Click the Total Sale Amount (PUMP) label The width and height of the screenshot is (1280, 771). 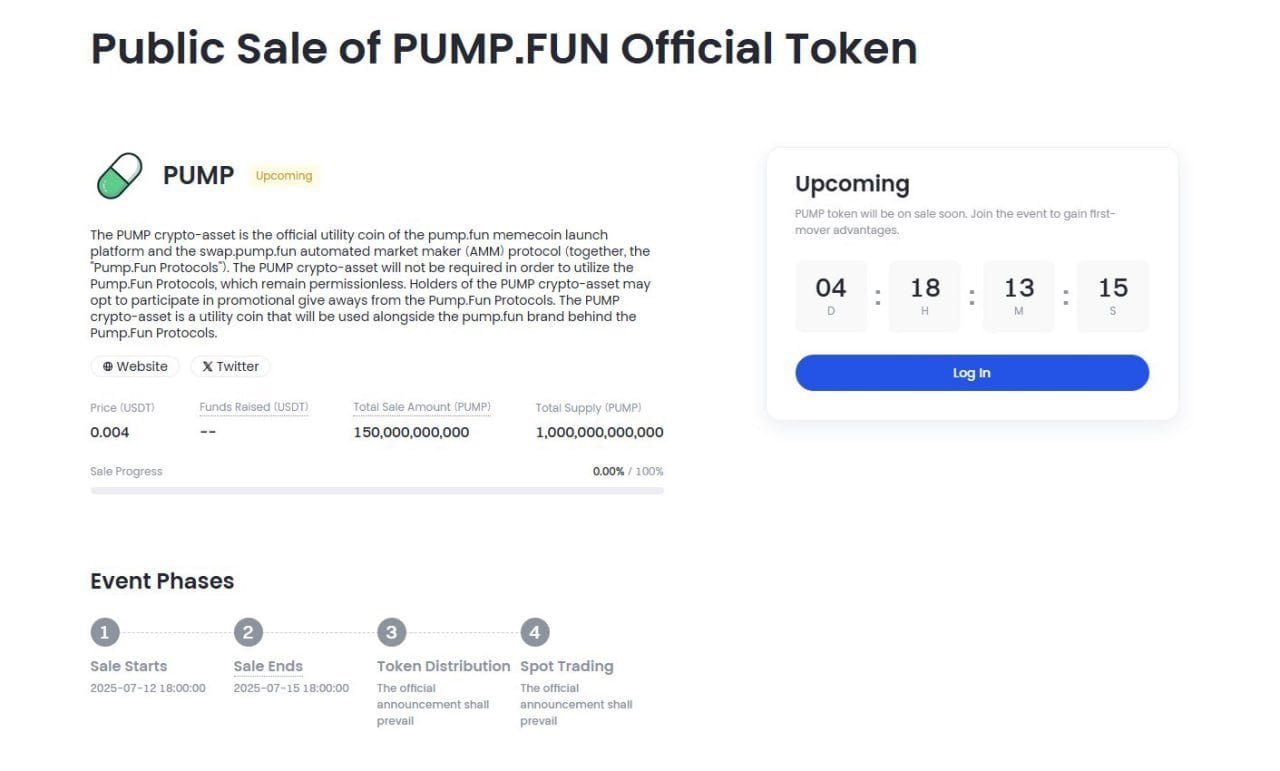click(x=421, y=407)
